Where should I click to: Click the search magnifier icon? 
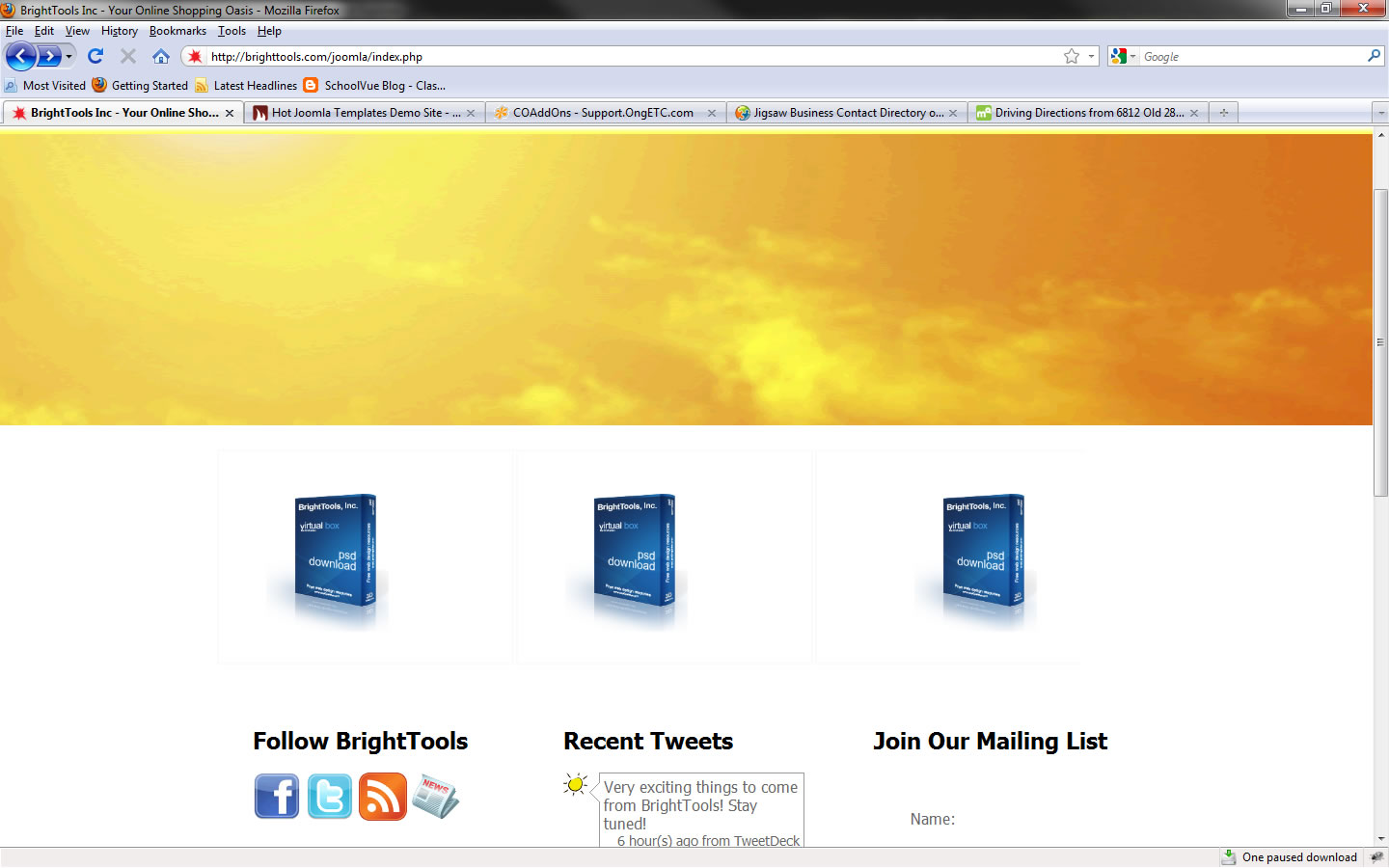[1374, 57]
